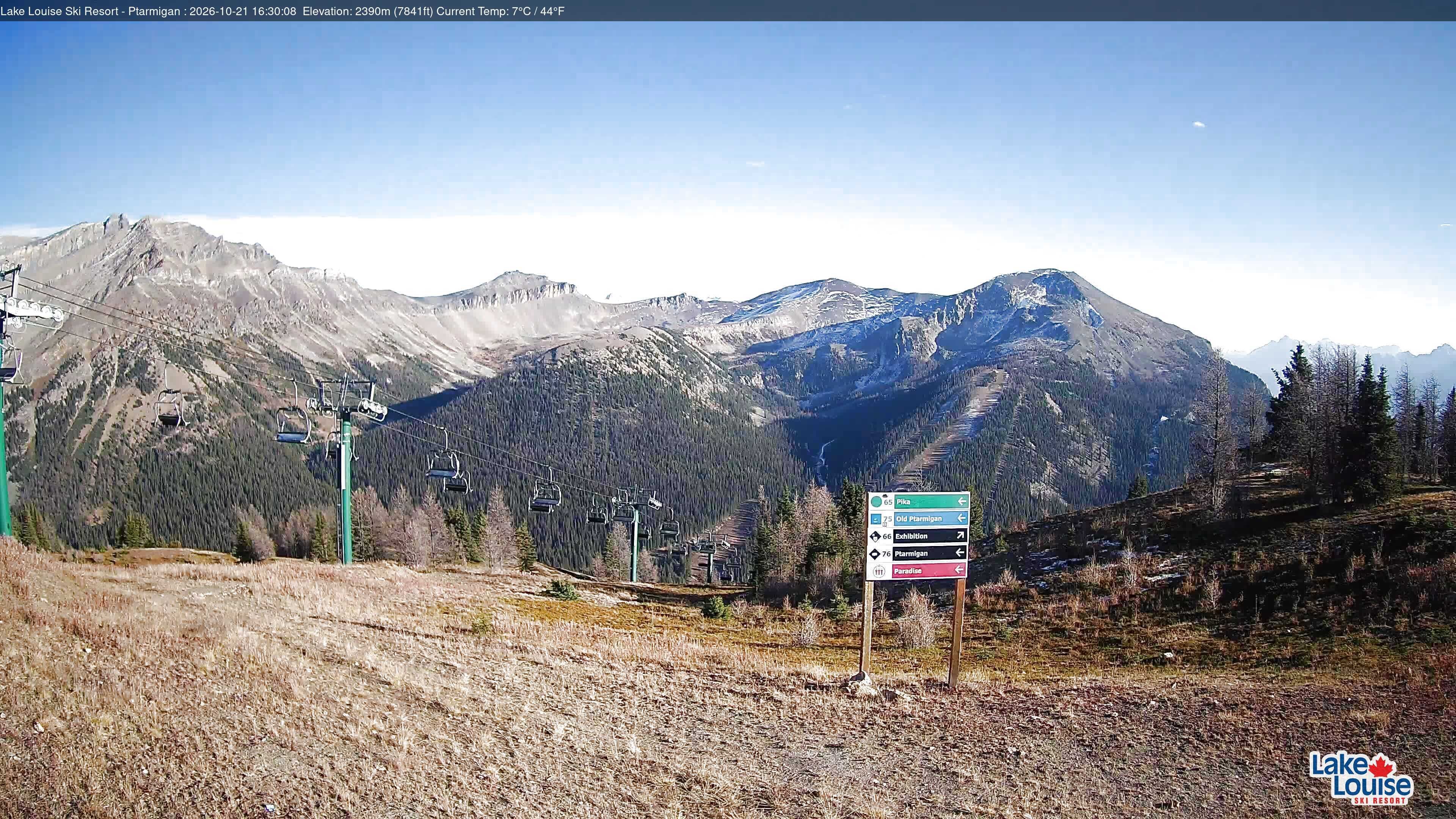Click the chairlift icon beside Paradise

[880, 572]
